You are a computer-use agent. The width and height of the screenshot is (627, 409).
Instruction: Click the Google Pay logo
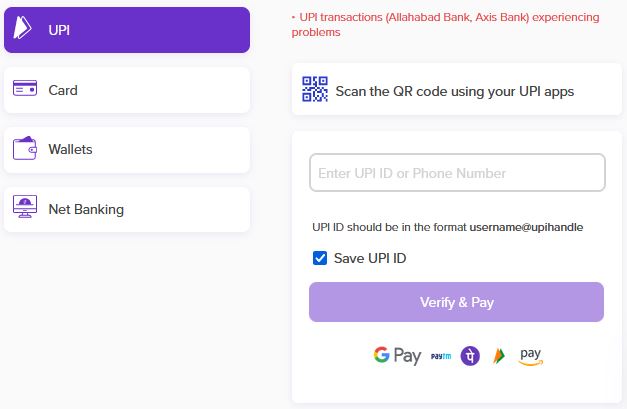point(397,355)
